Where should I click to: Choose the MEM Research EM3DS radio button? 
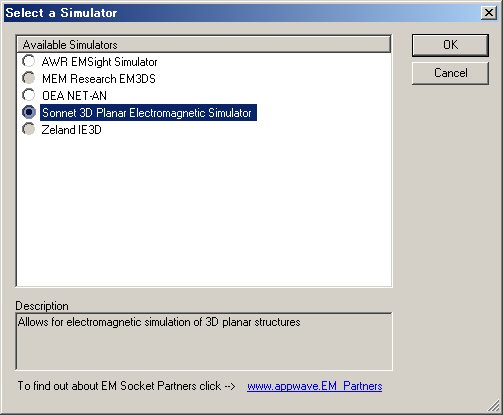tap(29, 78)
